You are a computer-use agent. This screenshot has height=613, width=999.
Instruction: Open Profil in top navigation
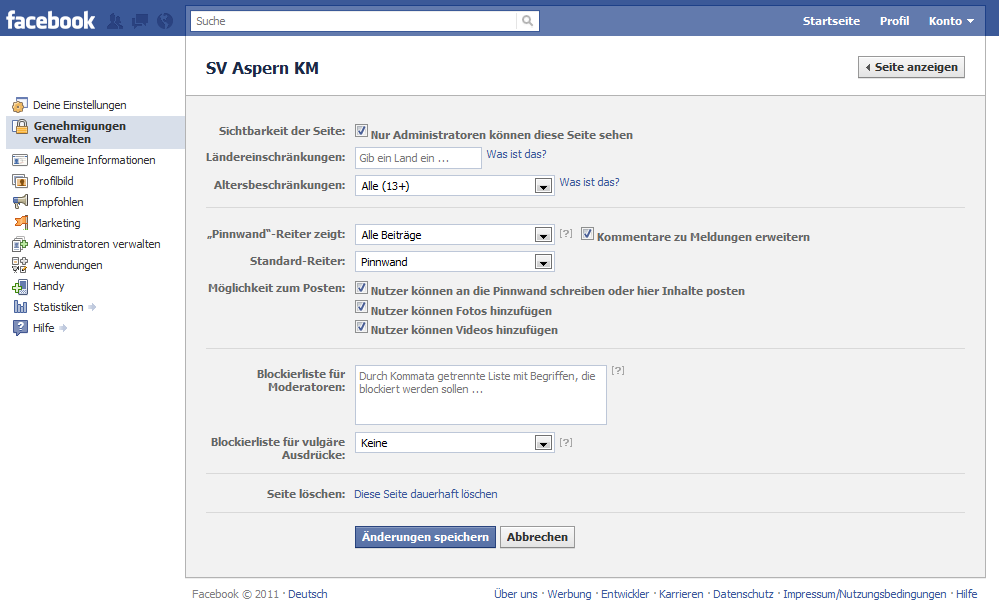point(894,21)
